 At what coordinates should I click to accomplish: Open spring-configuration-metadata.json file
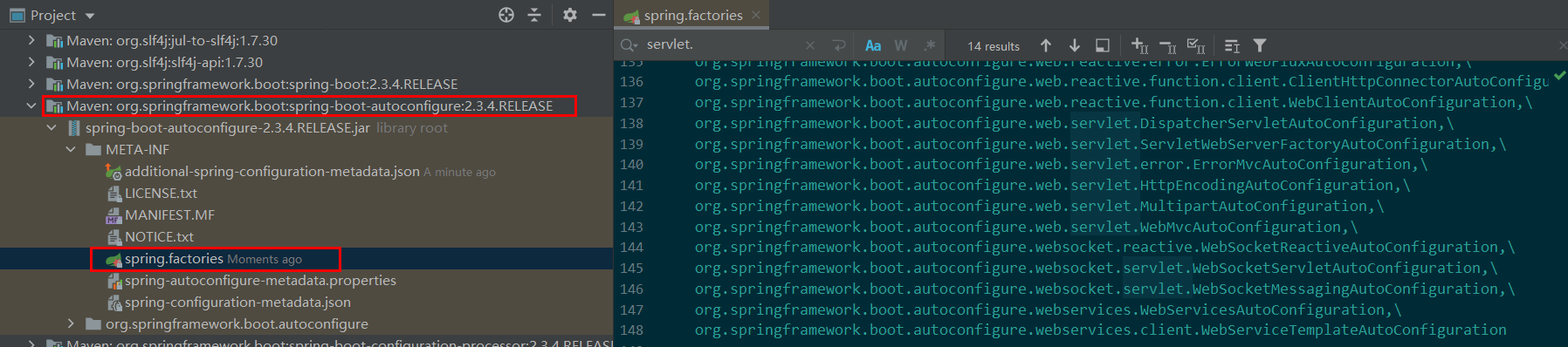point(237,302)
